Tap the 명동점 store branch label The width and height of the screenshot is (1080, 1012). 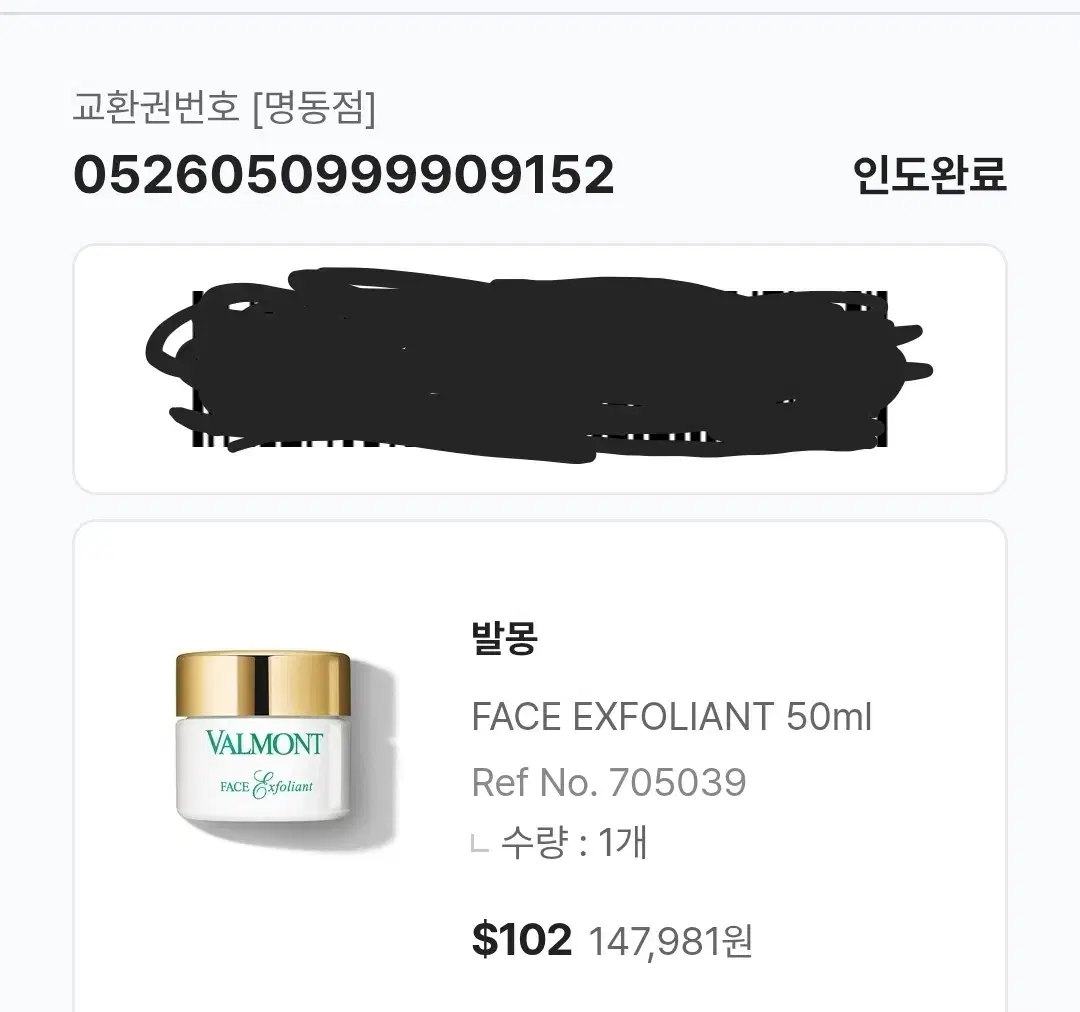[314, 107]
